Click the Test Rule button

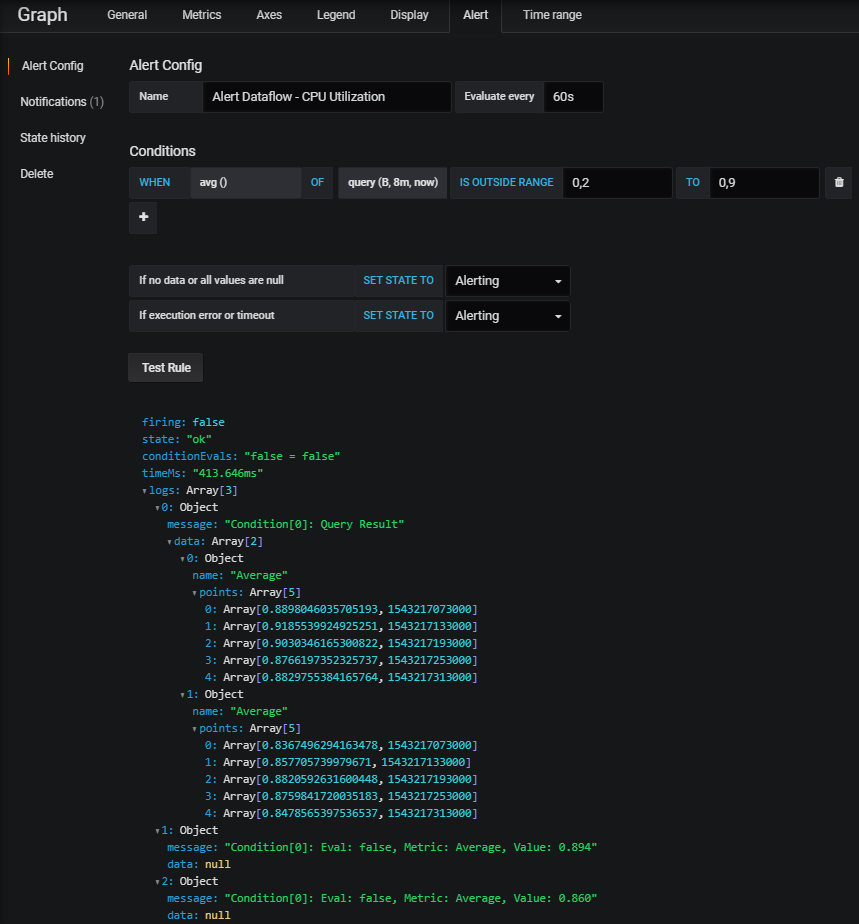point(165,367)
